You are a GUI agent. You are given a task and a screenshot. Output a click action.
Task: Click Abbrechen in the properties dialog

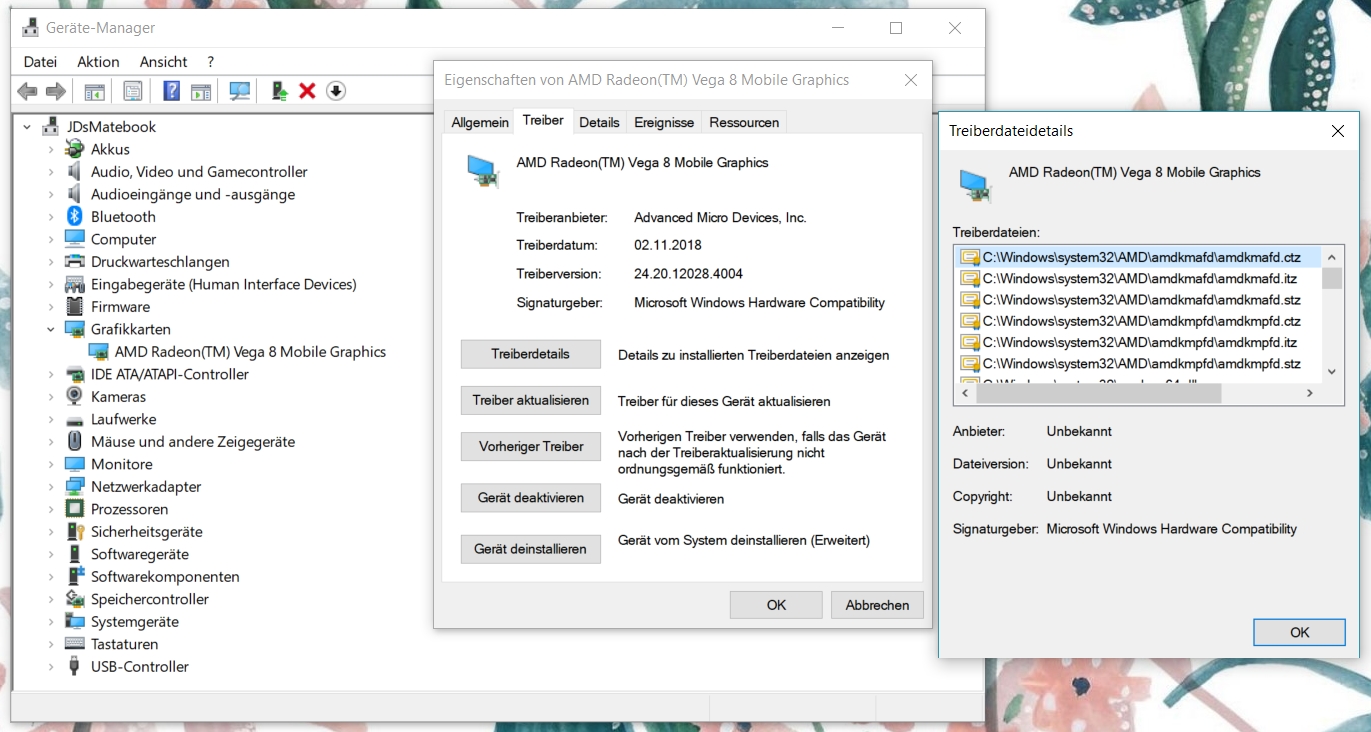(x=877, y=605)
